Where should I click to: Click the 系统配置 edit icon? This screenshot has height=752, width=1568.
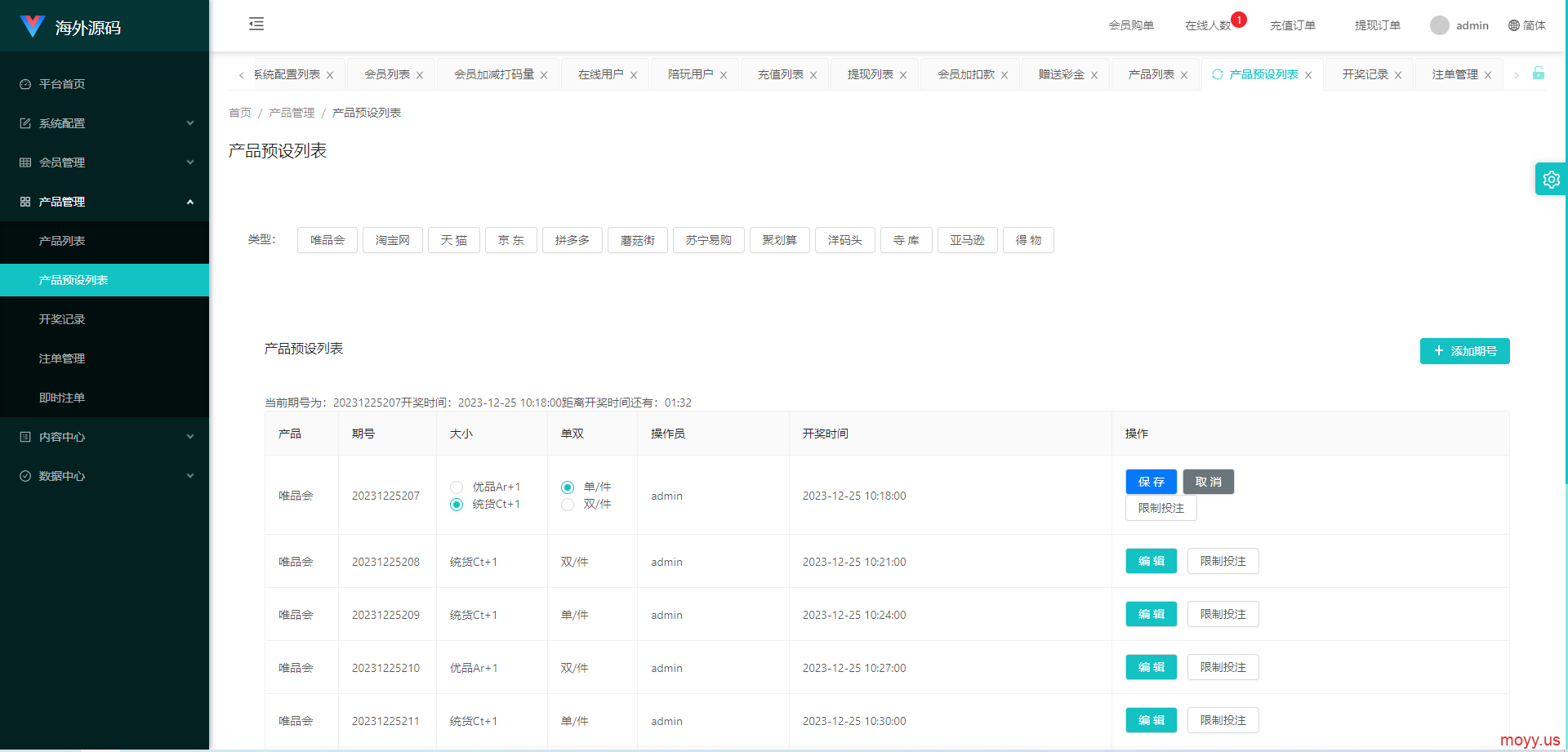25,123
